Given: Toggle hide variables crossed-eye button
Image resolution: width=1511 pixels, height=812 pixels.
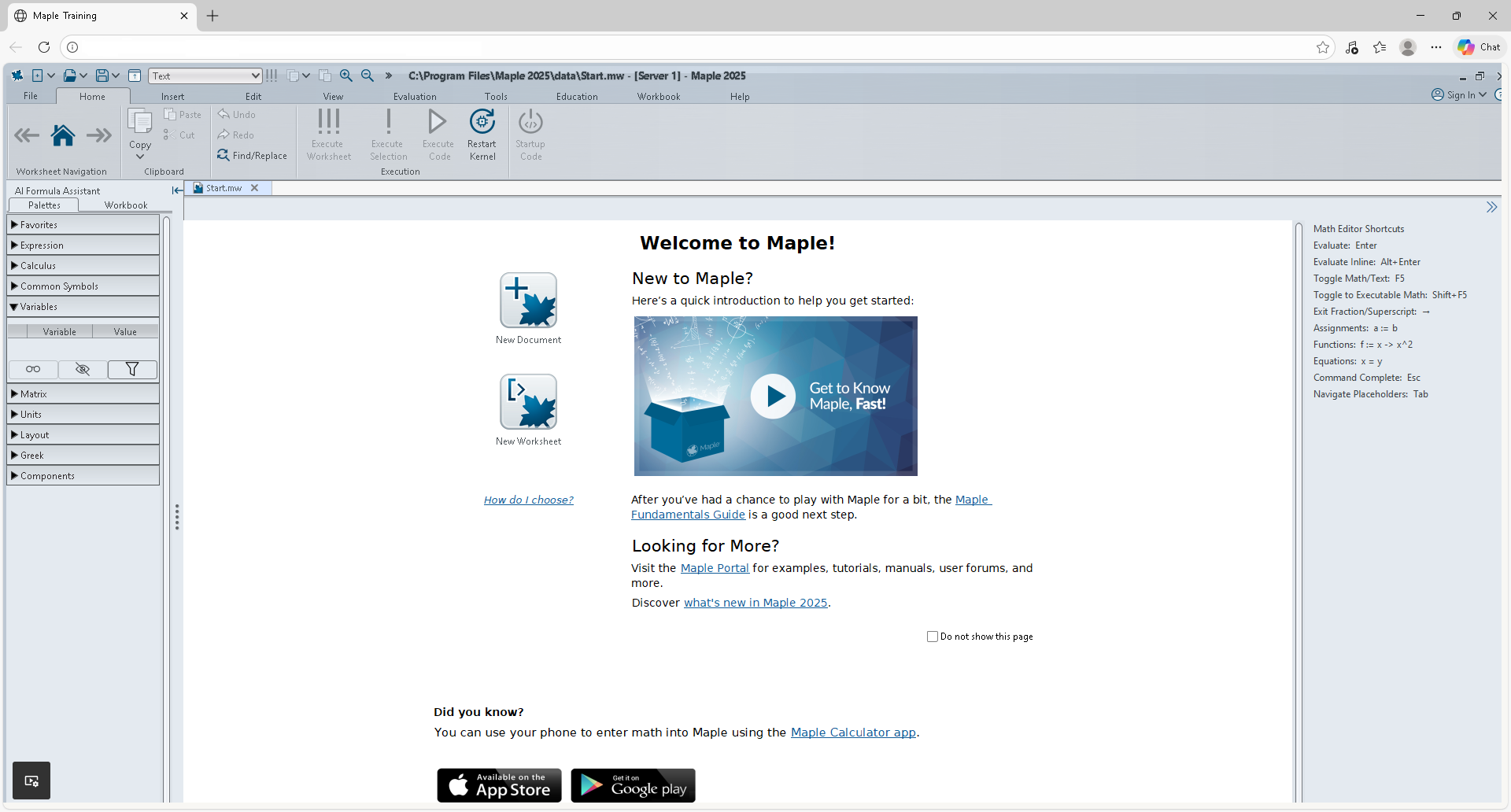Looking at the screenshot, I should 83,369.
